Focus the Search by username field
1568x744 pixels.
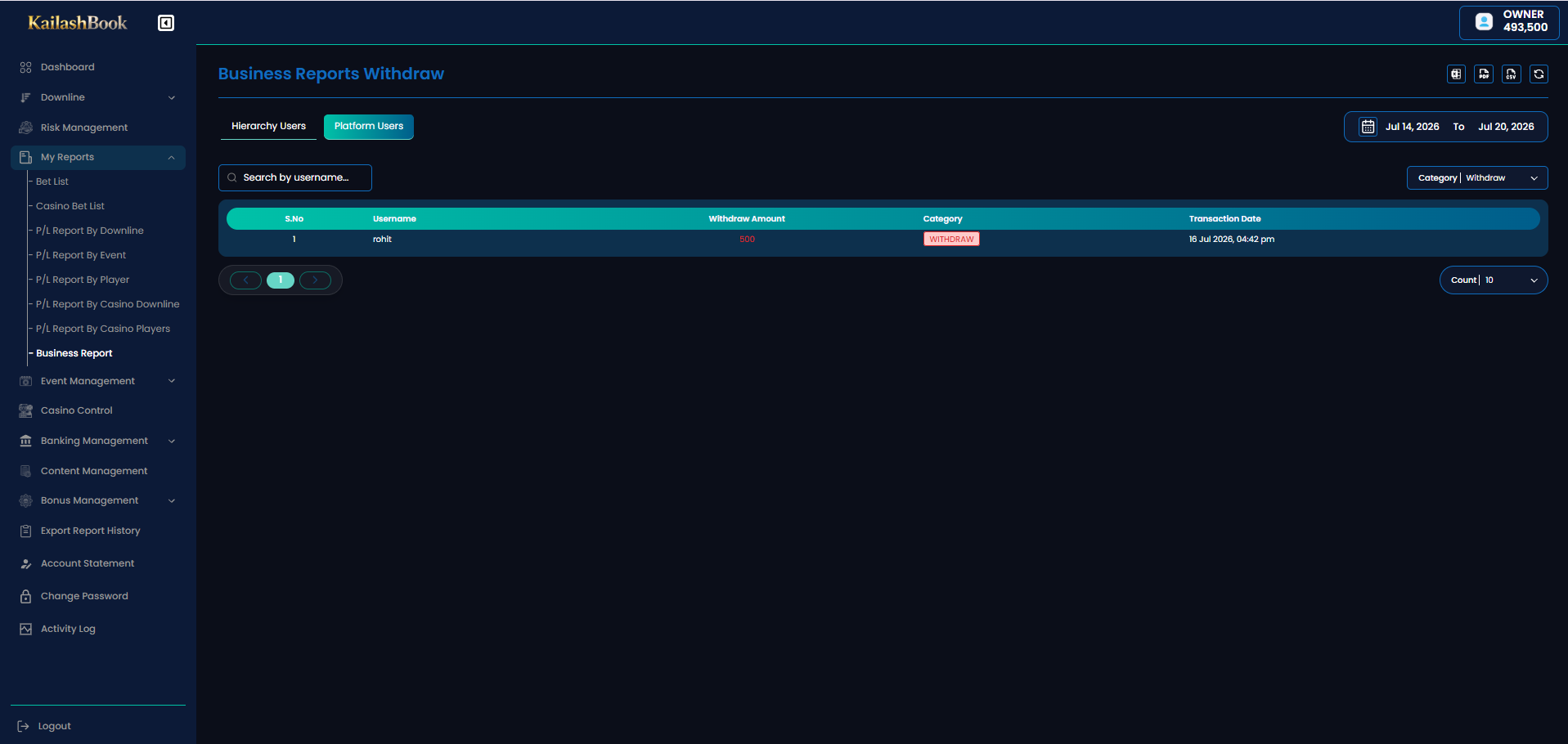(x=295, y=177)
